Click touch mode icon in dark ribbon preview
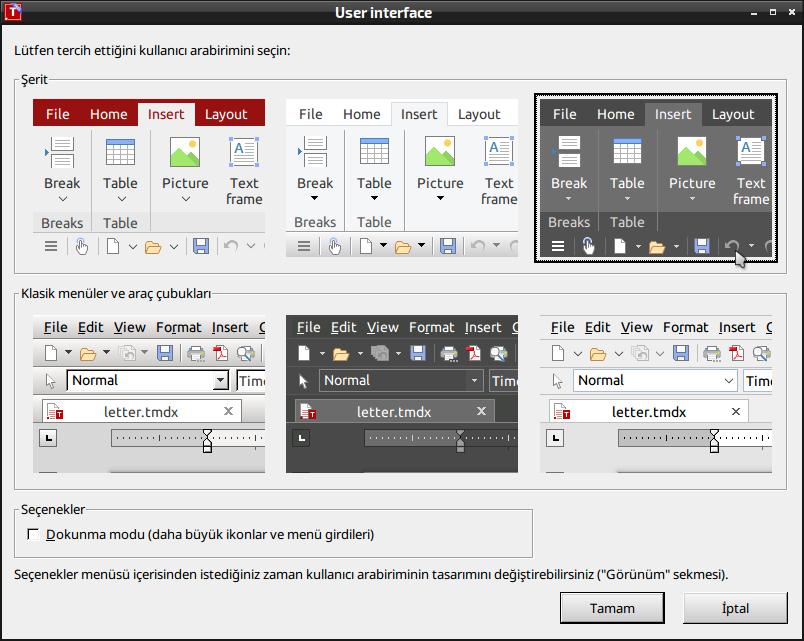Image resolution: width=804 pixels, height=641 pixels. [588, 247]
